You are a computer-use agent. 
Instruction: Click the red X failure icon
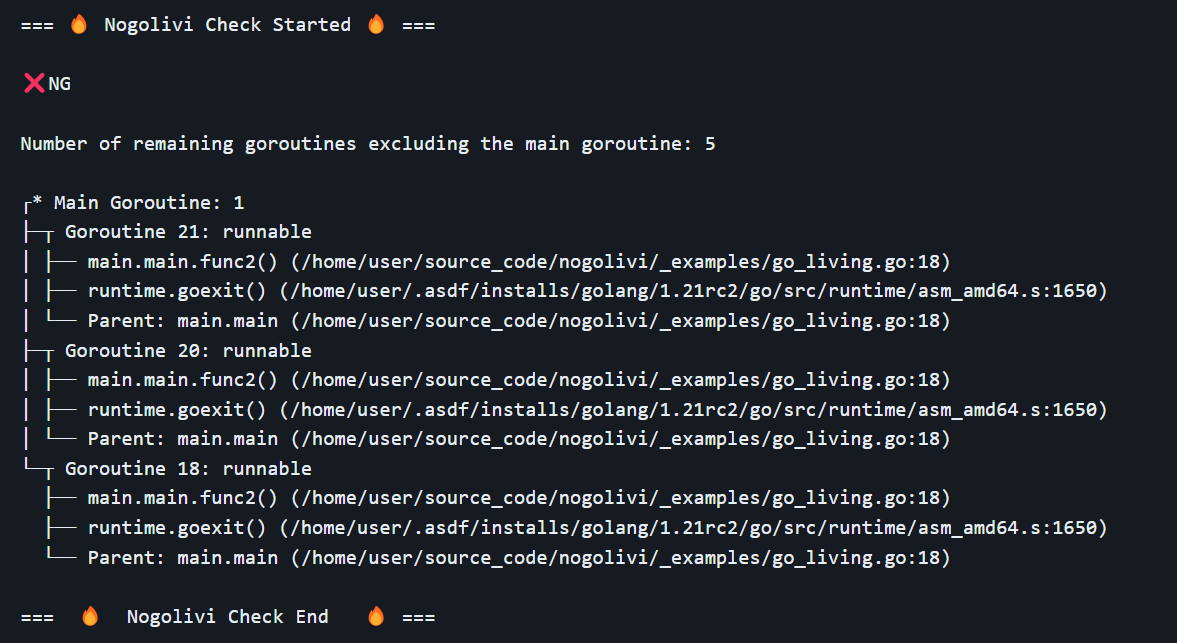tap(33, 84)
